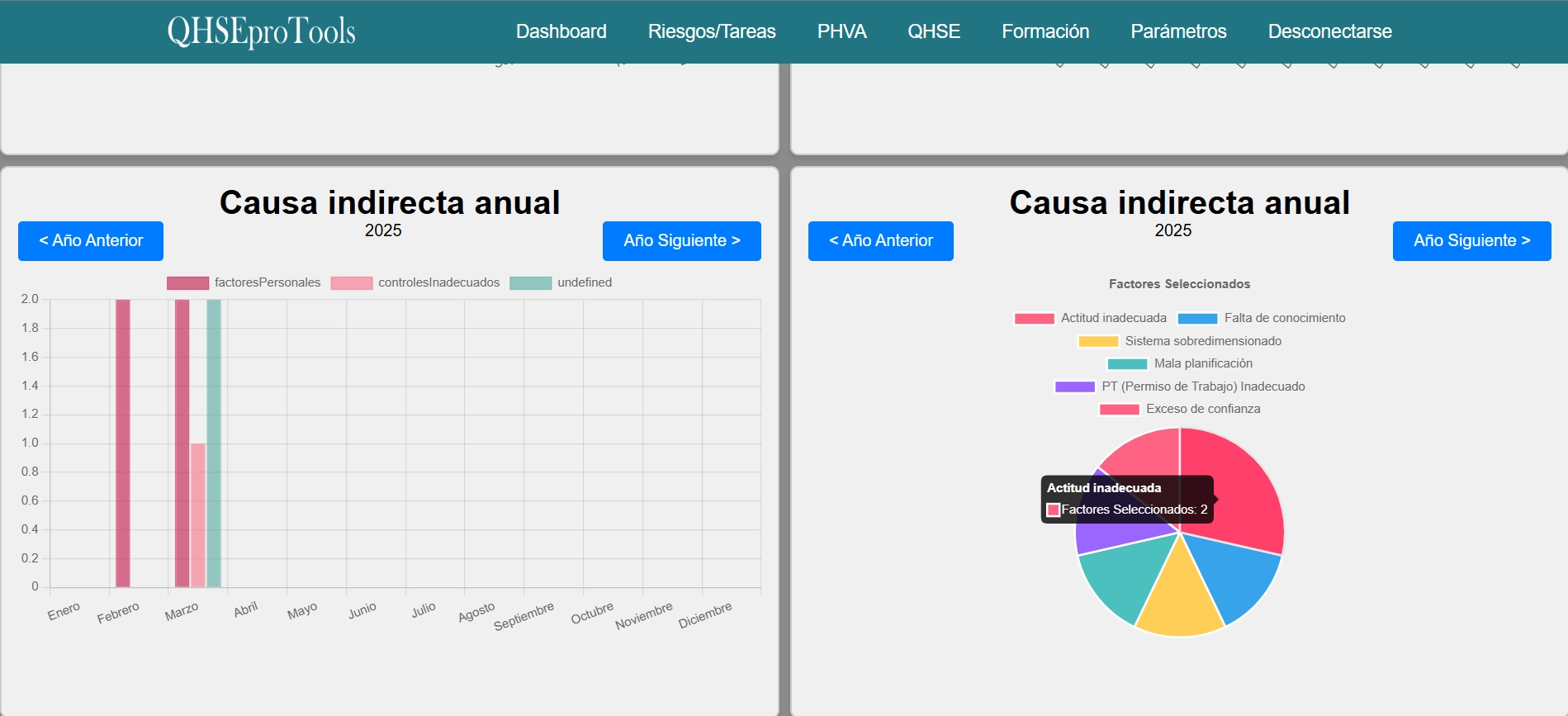This screenshot has height=716, width=1568.
Task: Go to previous year in the pie chart panel
Action: click(880, 241)
